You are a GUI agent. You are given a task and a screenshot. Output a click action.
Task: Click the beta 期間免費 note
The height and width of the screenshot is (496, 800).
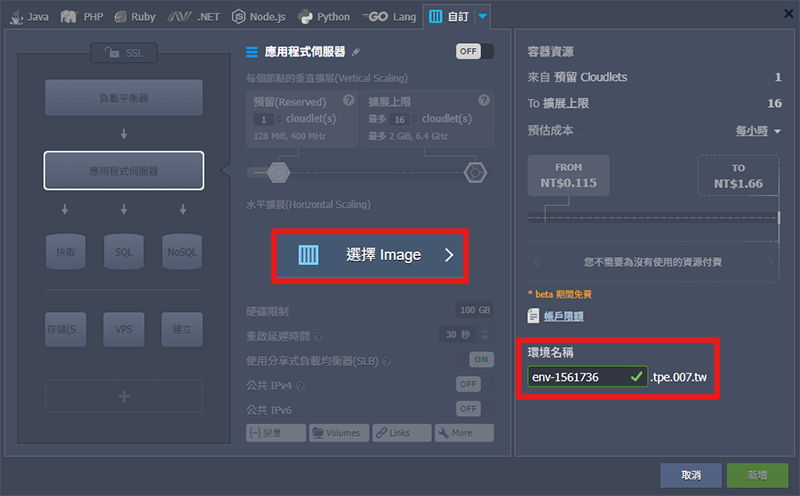coord(560,294)
